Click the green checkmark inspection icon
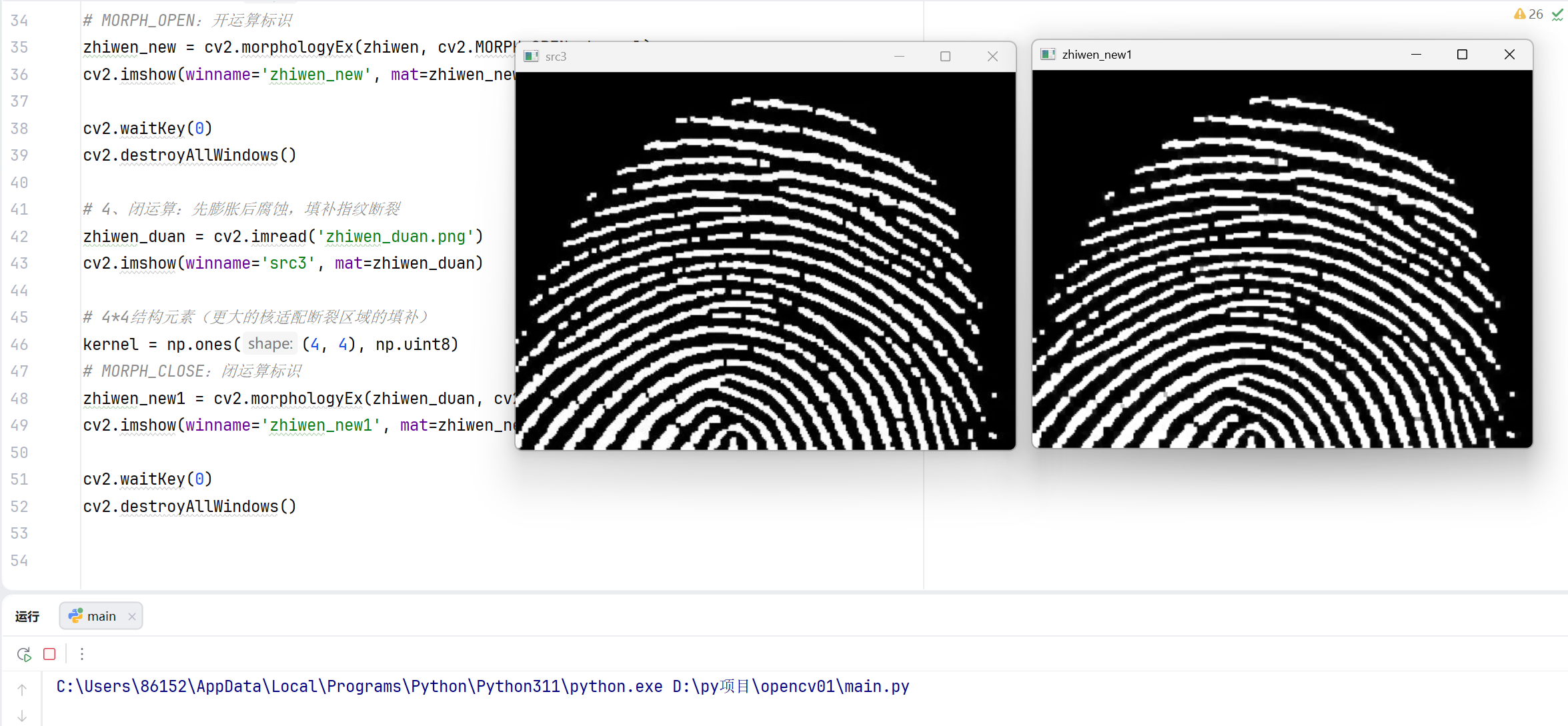This screenshot has height=726, width=1568. tap(1557, 15)
